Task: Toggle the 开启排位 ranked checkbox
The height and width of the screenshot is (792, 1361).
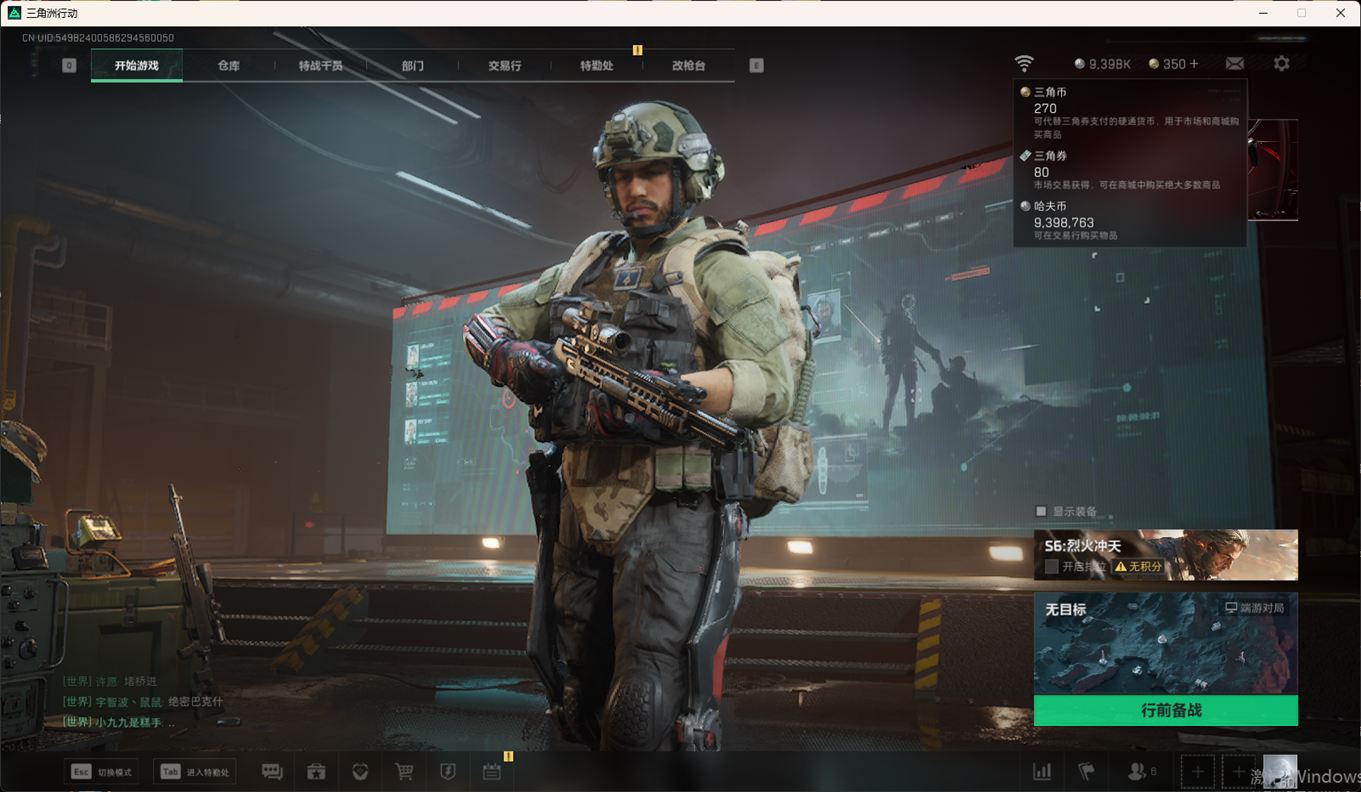Action: pyautogui.click(x=1051, y=566)
